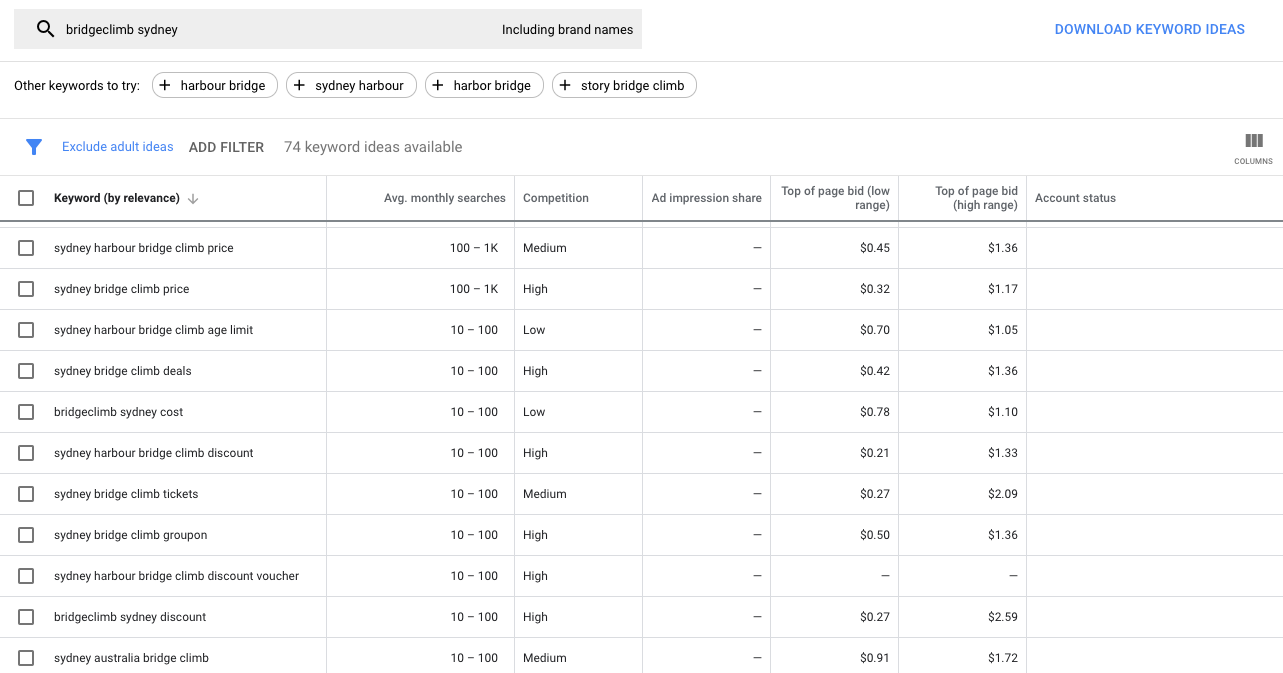Sort by Top of page bid (low range)
Screen dimensions: 1283x673
tap(835, 198)
